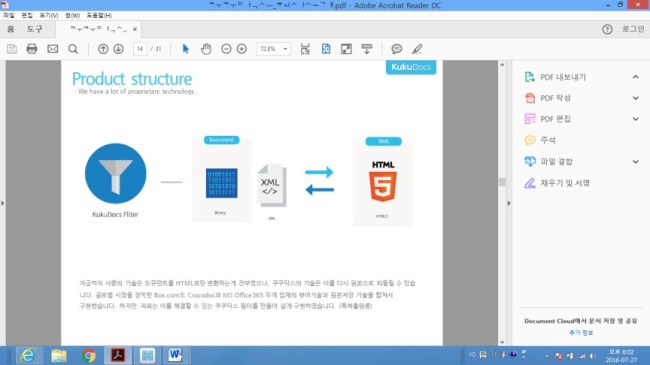The width and height of the screenshot is (650, 365).
Task: Switch to the 도구 tab
Action: [35, 29]
